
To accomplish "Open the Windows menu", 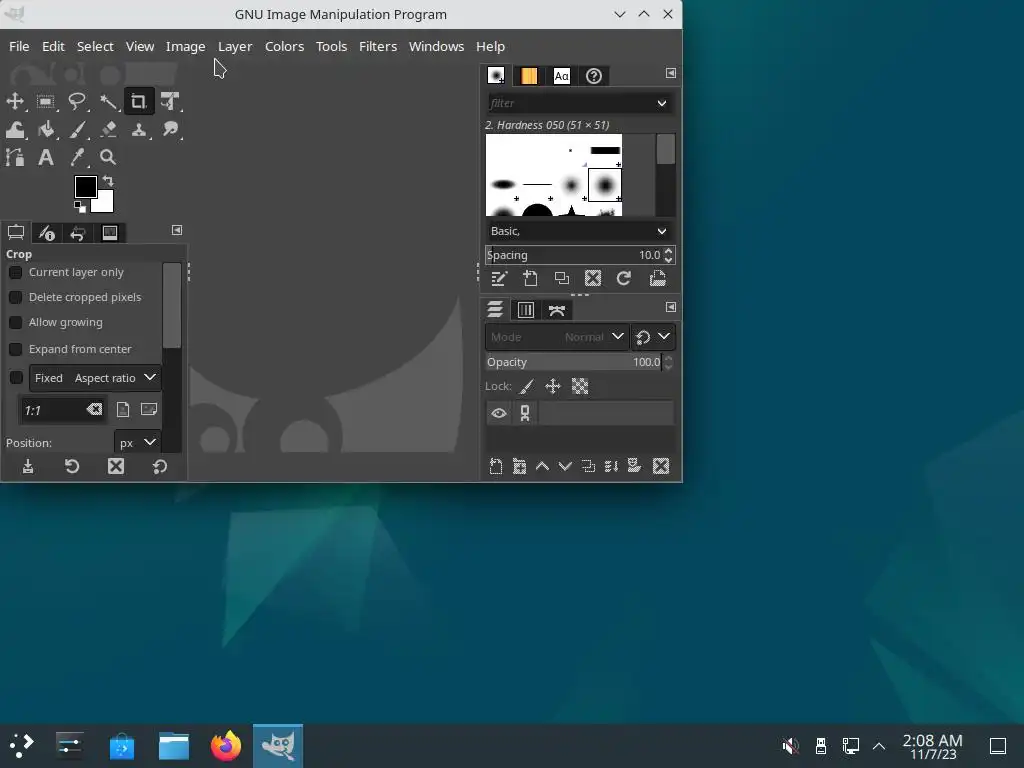I will [436, 46].
